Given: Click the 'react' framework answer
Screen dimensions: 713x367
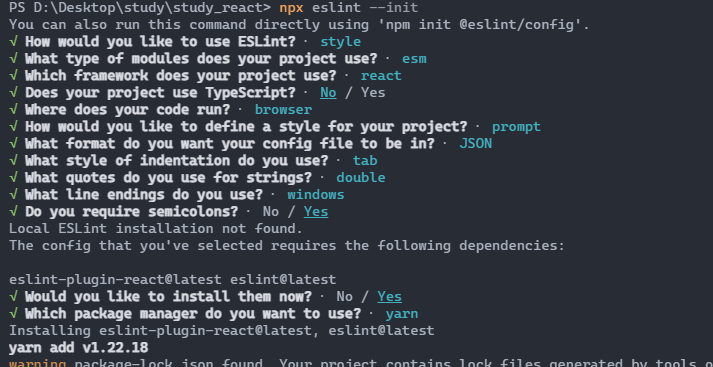Looking at the screenshot, I should pos(381,76).
